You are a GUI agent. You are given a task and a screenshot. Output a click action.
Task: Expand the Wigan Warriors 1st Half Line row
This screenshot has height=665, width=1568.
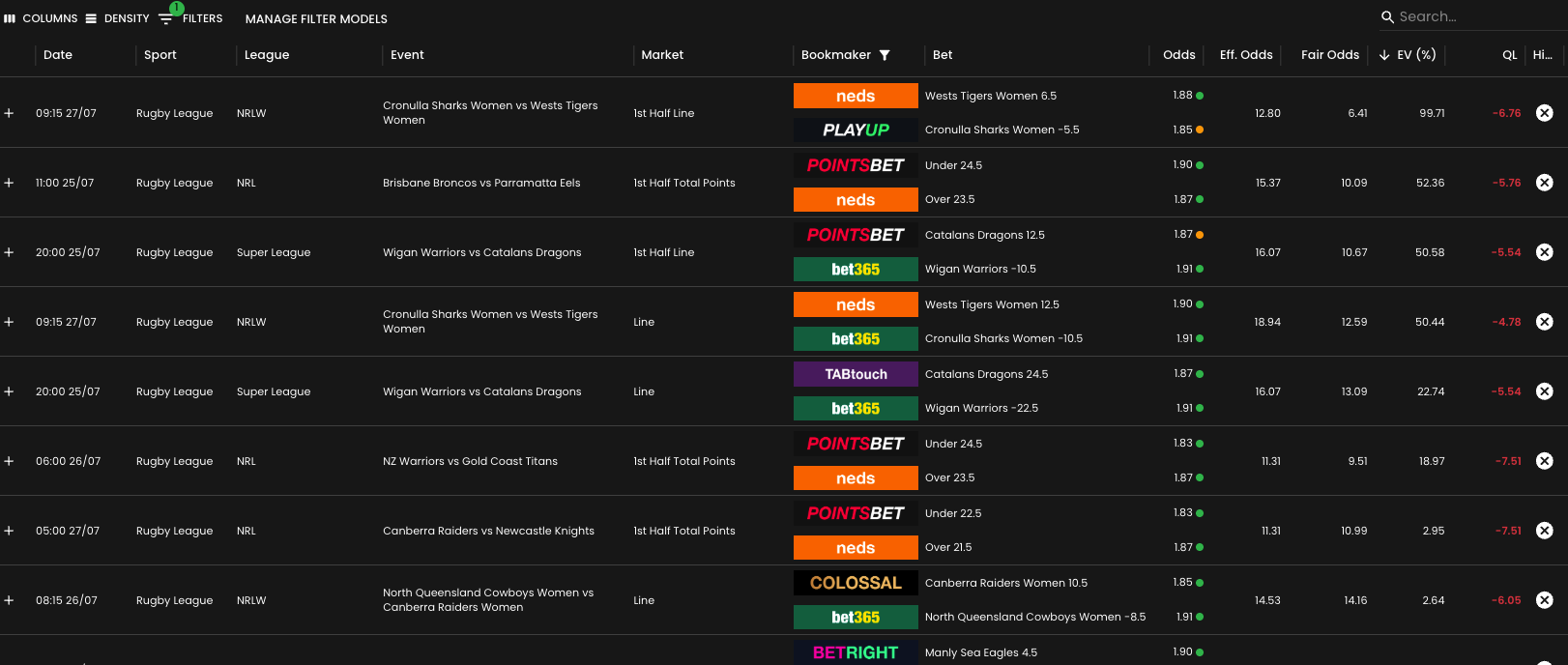[x=9, y=252]
